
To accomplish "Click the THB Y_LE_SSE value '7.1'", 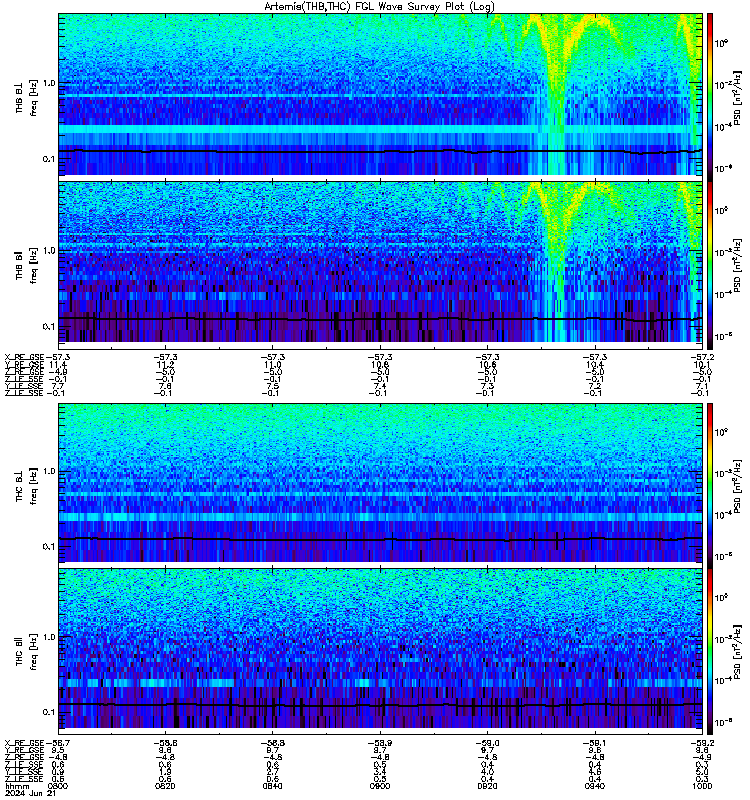I will 702,386.
